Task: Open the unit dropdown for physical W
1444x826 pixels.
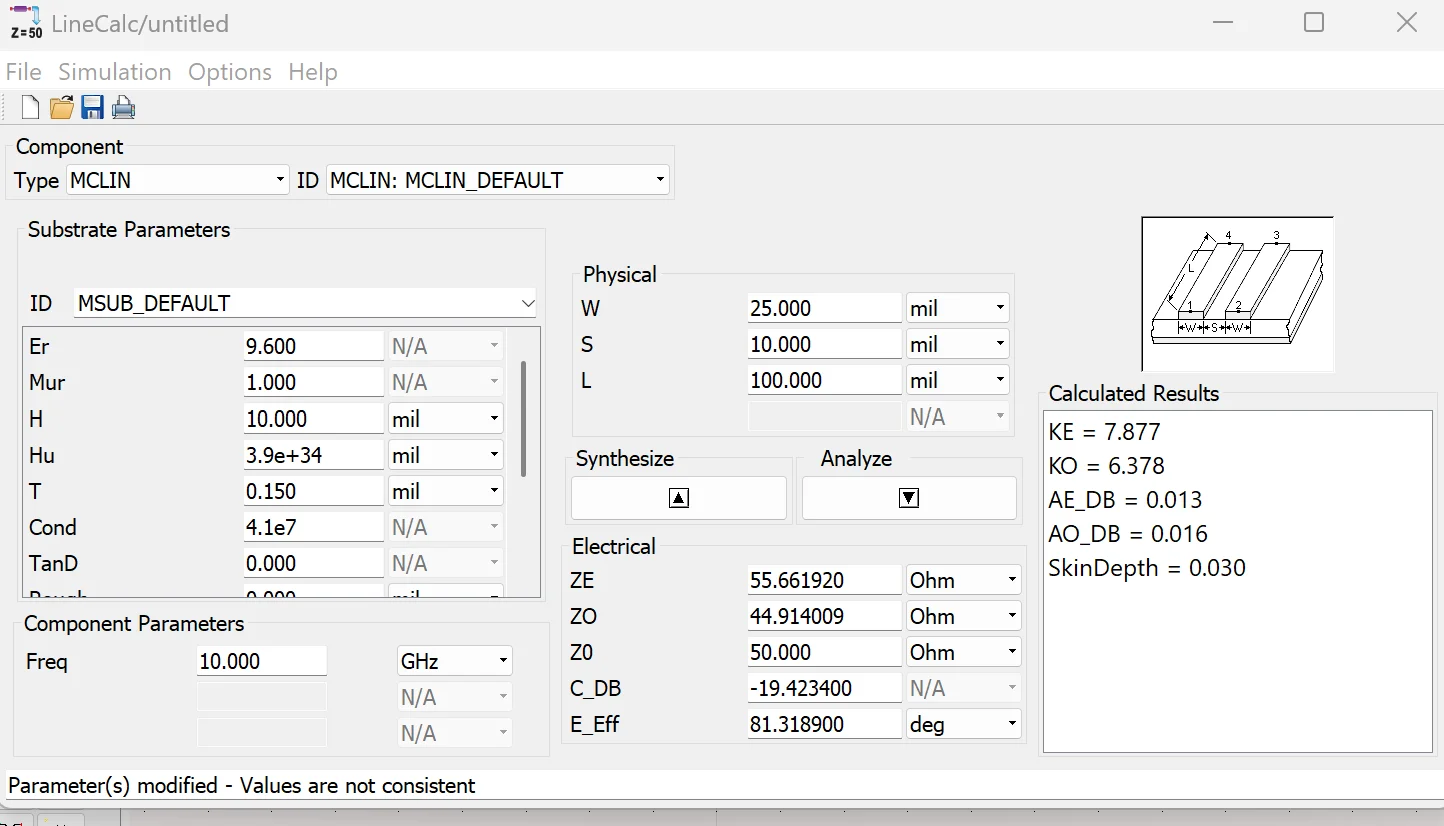Action: (957, 308)
